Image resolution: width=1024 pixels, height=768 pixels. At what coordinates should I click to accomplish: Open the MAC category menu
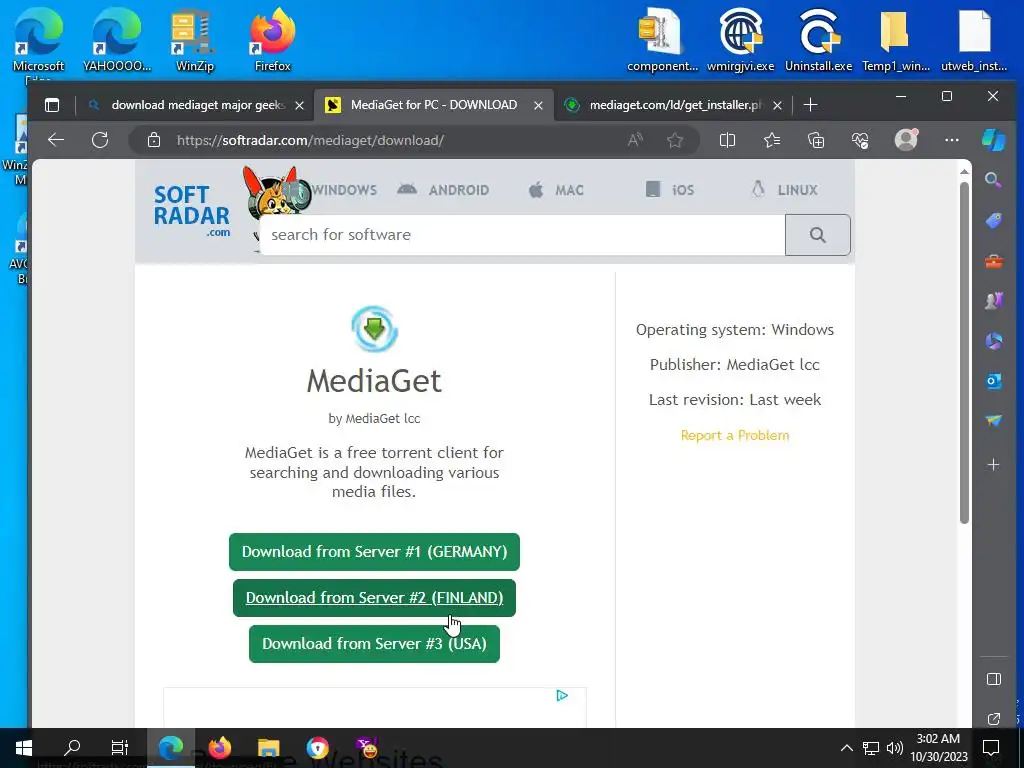556,190
